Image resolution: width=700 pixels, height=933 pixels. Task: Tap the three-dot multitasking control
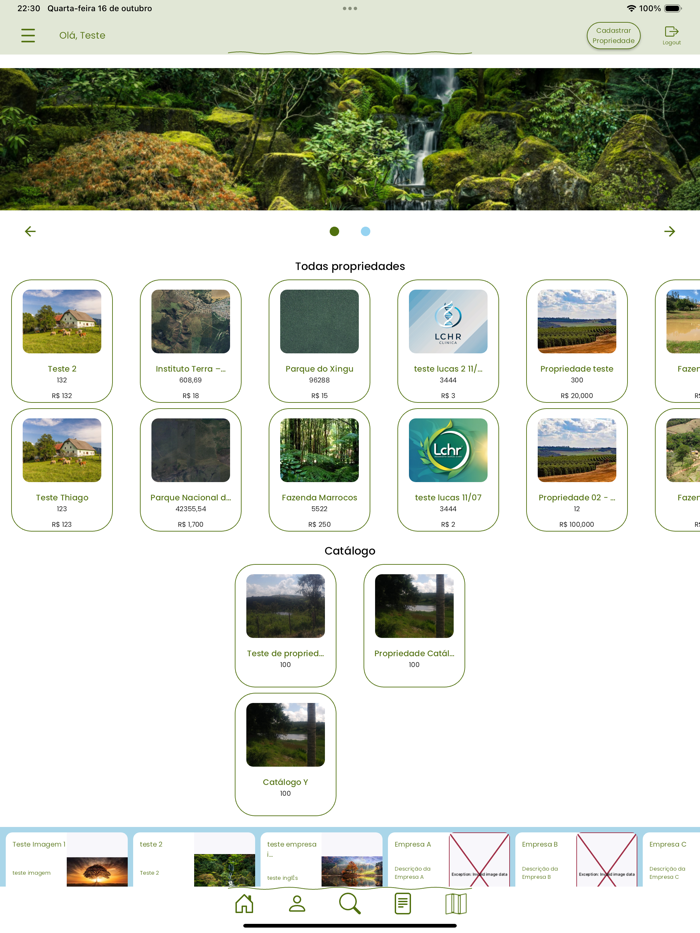(x=350, y=8)
